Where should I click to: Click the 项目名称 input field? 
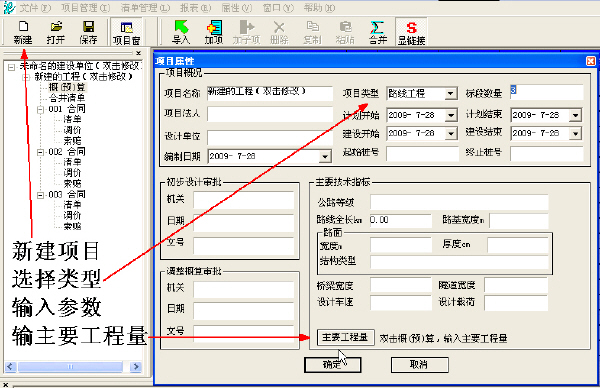[270, 93]
